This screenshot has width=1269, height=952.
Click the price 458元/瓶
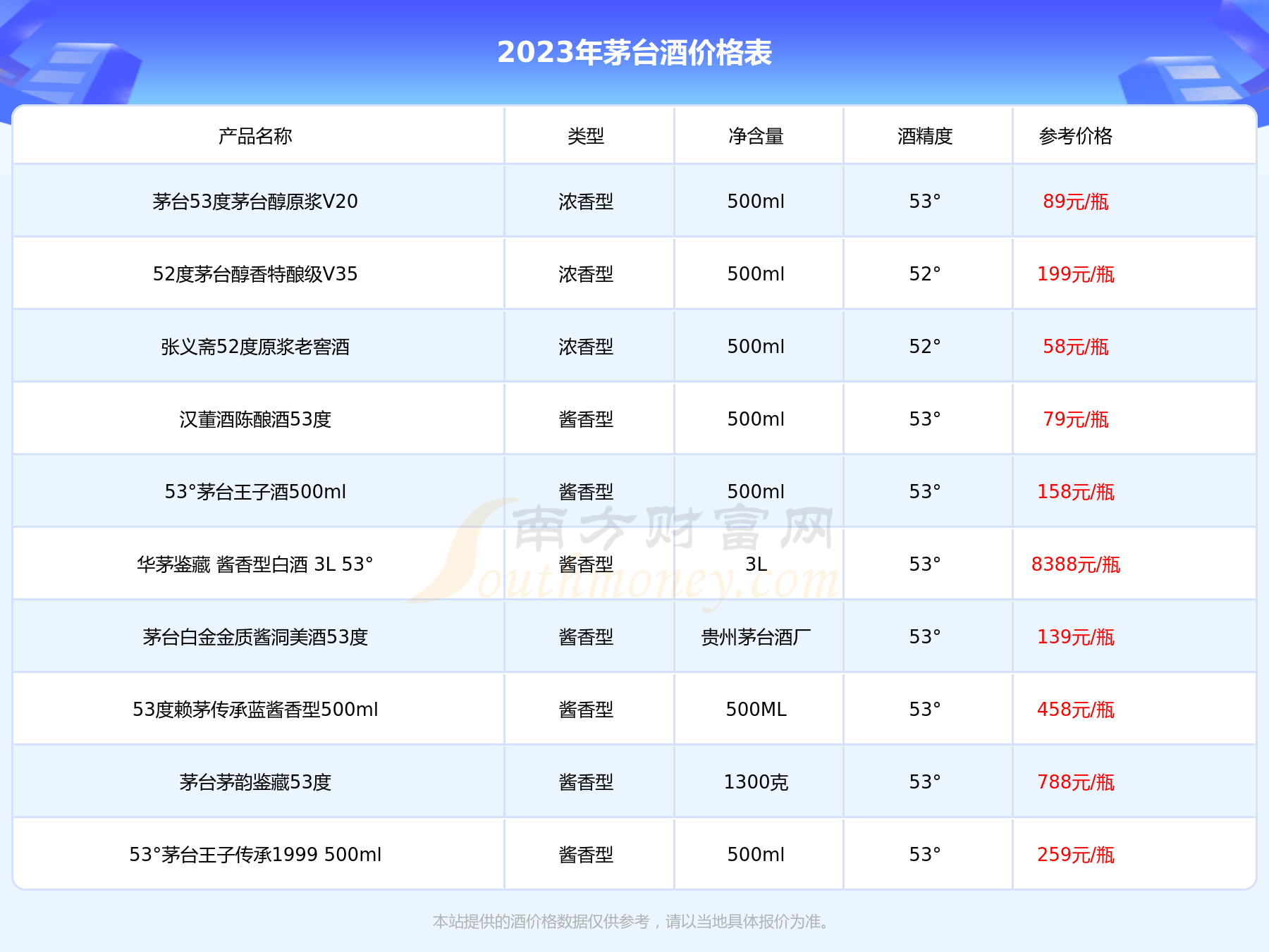[x=1076, y=710]
